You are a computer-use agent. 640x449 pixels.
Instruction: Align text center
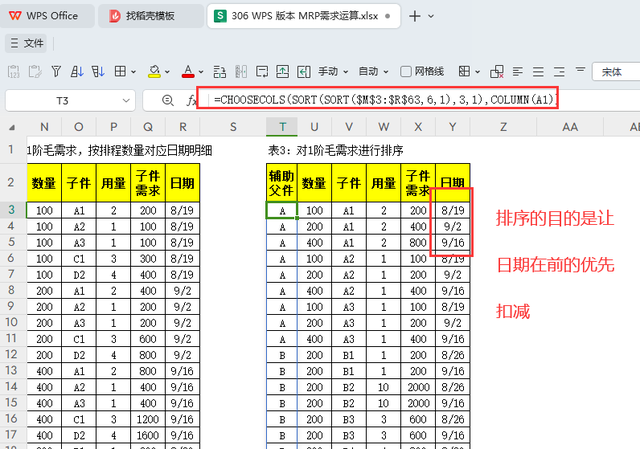pyautogui.click(x=538, y=72)
